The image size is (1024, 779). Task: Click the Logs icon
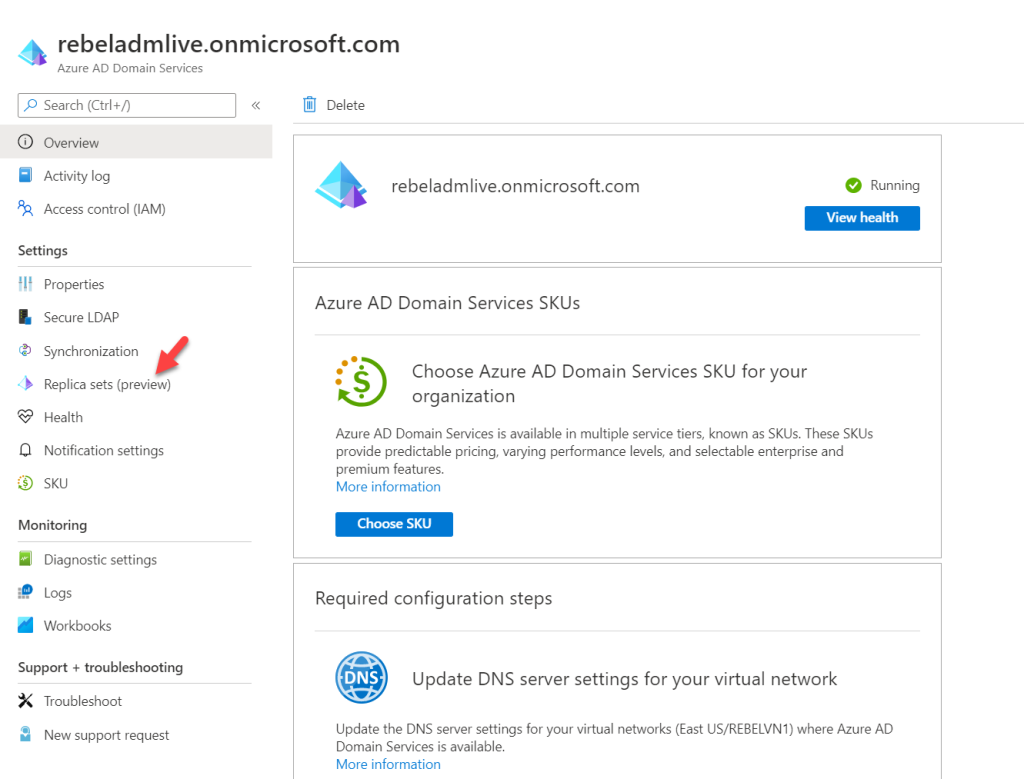coord(25,592)
